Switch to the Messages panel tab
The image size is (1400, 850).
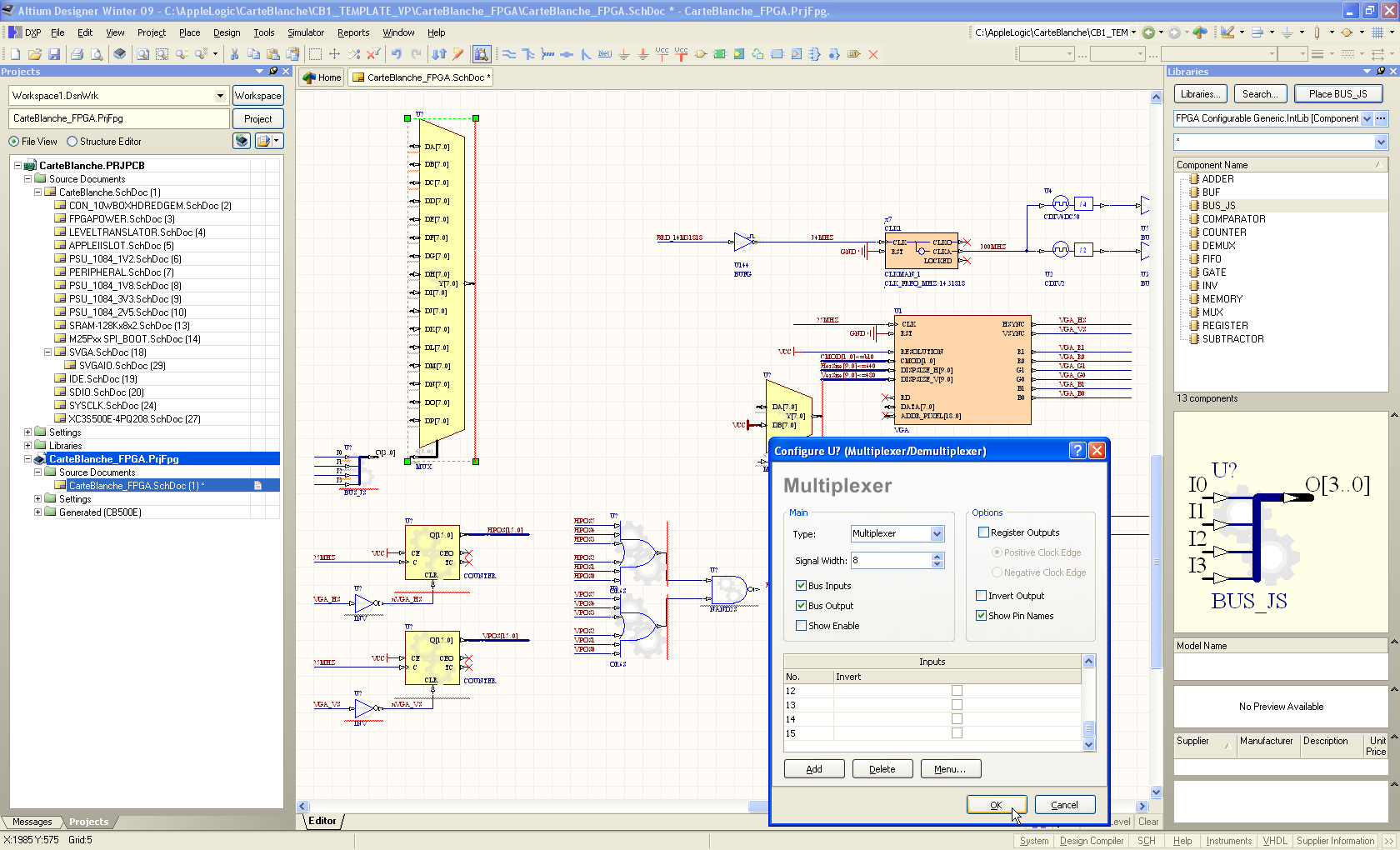pyautogui.click(x=32, y=822)
